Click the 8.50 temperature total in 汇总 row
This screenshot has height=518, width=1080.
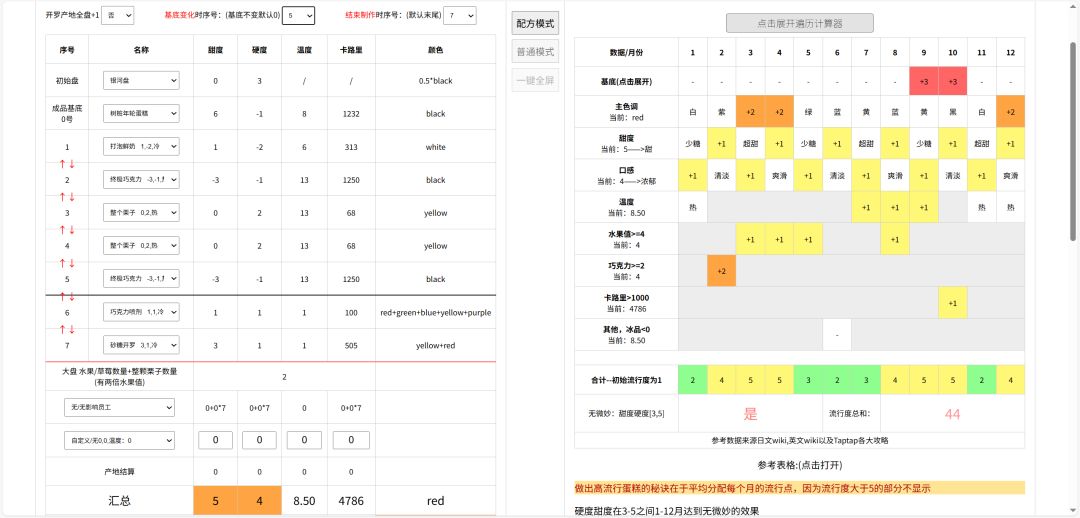304,501
